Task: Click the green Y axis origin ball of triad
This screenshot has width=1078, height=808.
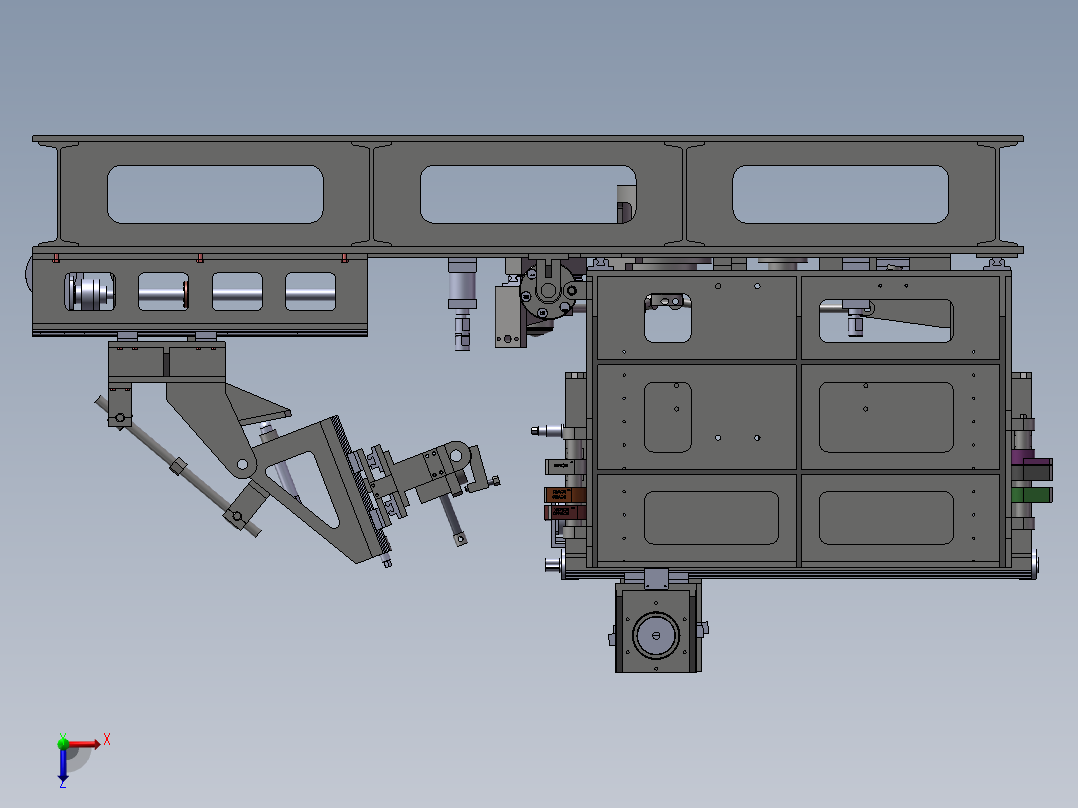Action: tap(63, 743)
